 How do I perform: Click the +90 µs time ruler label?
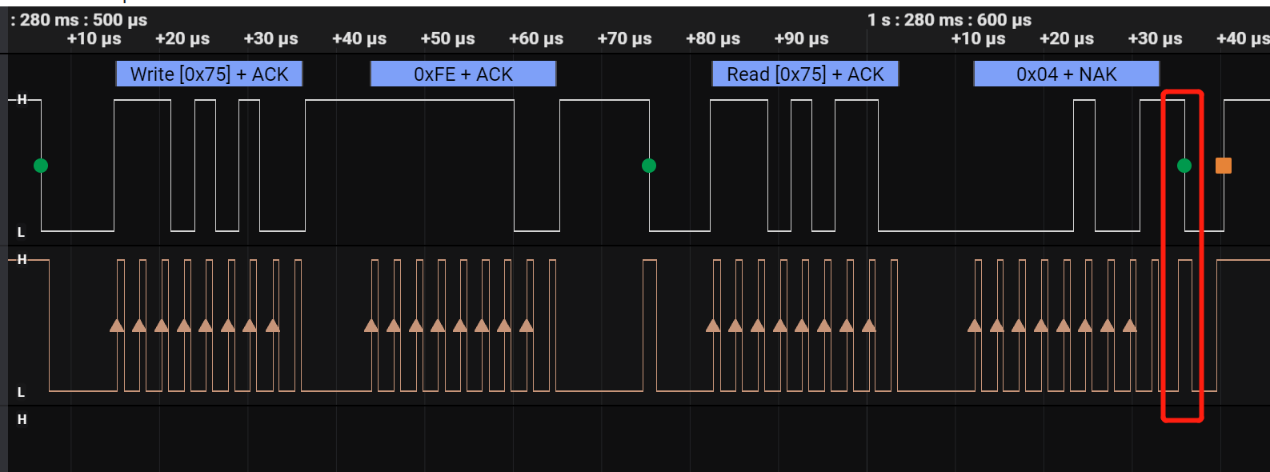tap(801, 39)
